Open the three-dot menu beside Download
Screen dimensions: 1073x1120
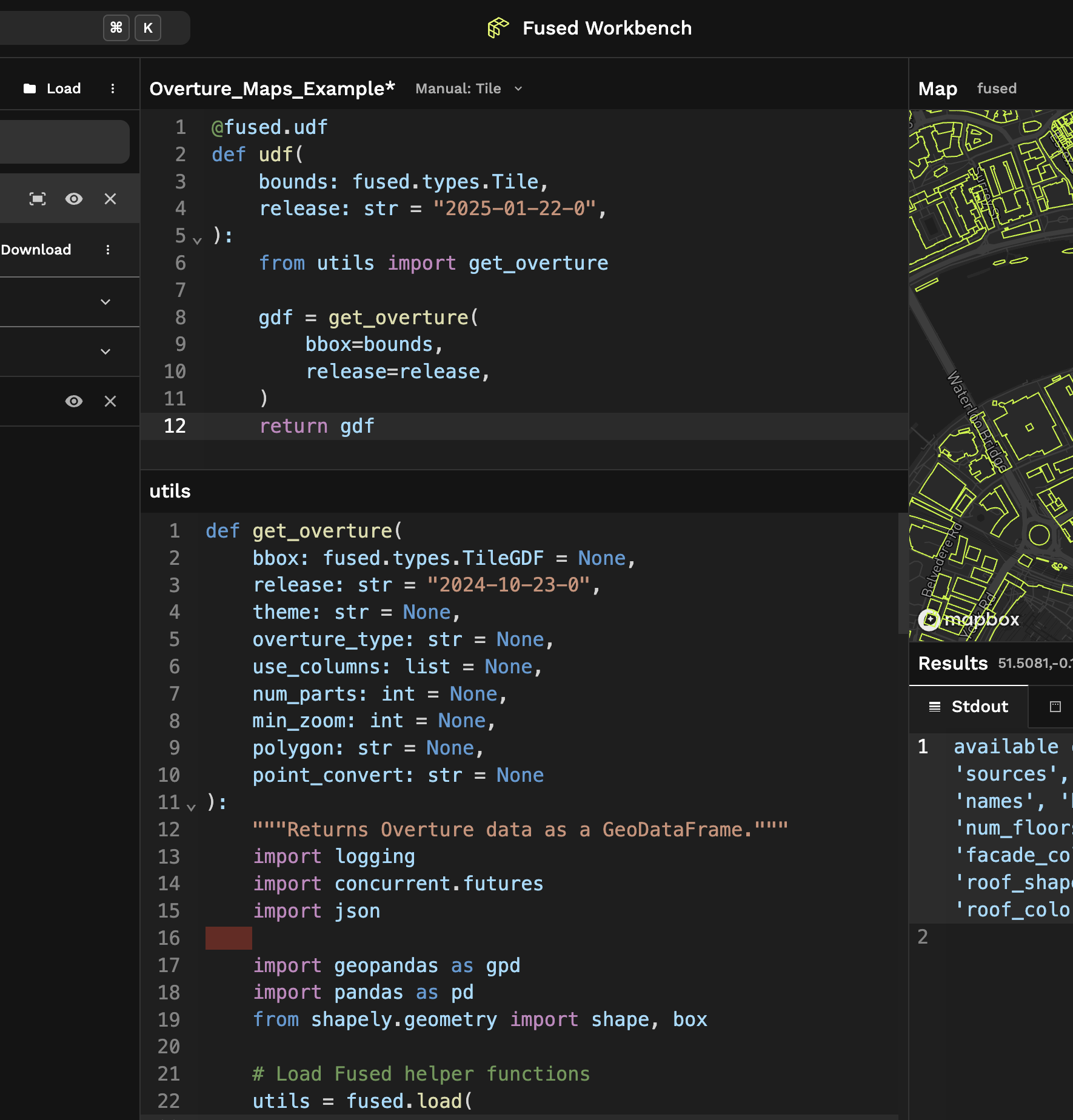(108, 250)
